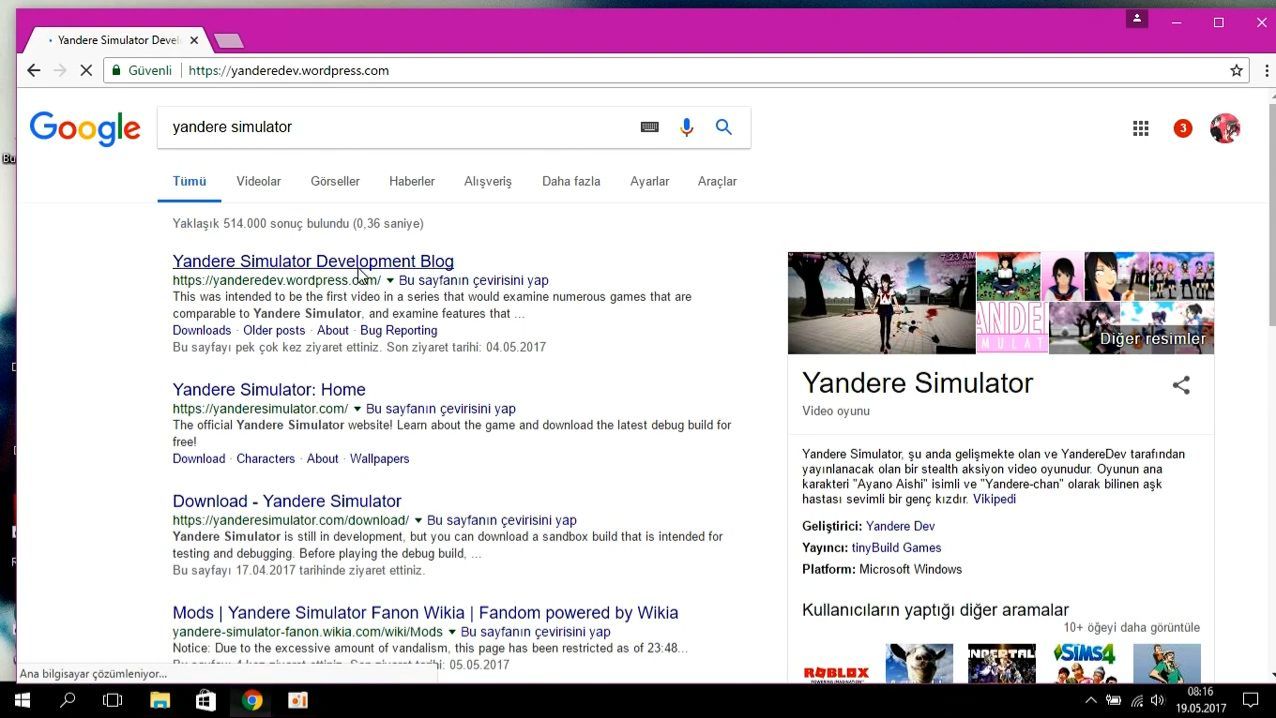Expand dropdown arrow next to yanderedev.wordpress.com
1276x718 pixels.
coord(391,280)
